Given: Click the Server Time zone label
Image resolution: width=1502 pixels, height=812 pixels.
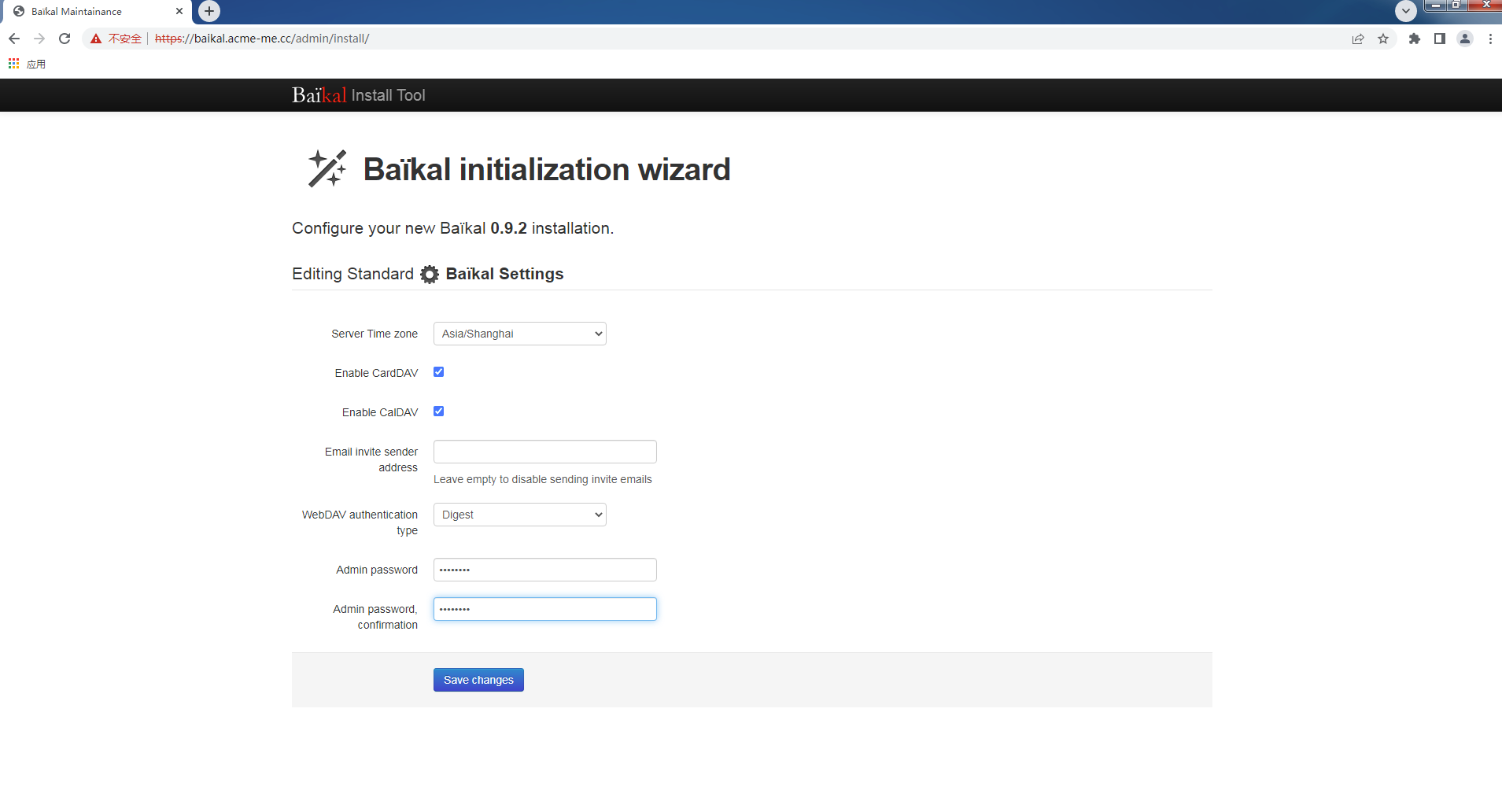Looking at the screenshot, I should [375, 334].
